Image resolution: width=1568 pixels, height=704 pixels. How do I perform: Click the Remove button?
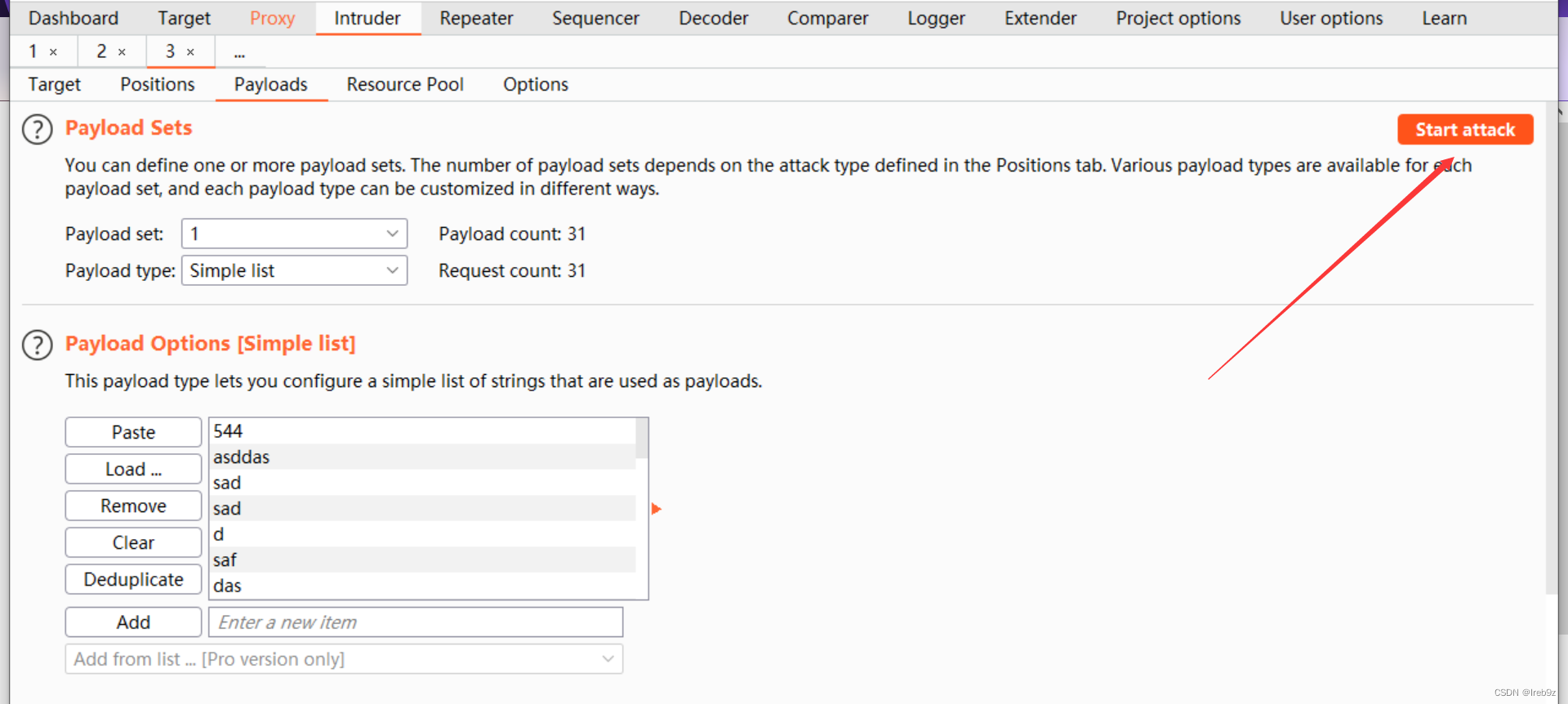[133, 506]
